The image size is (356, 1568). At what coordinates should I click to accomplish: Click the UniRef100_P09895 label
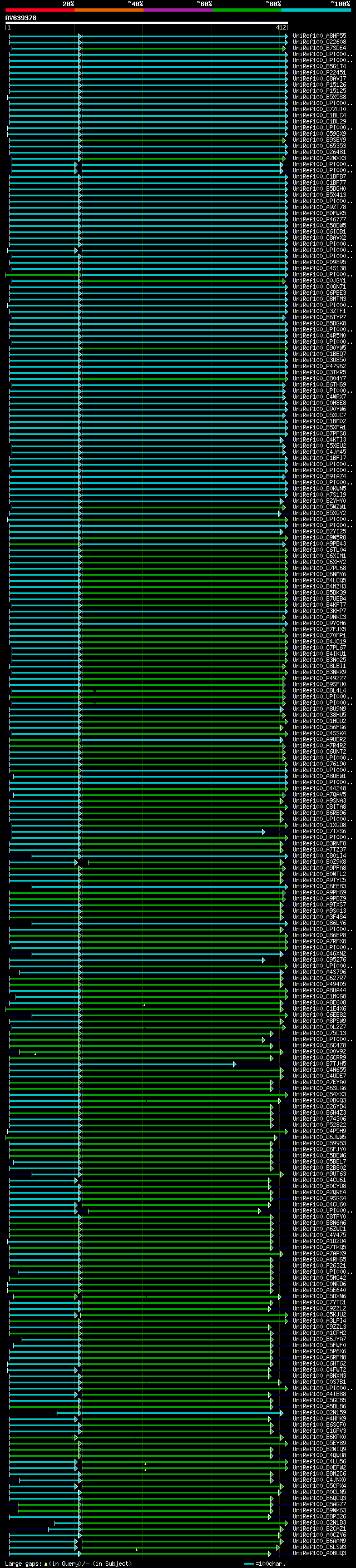(x=319, y=263)
